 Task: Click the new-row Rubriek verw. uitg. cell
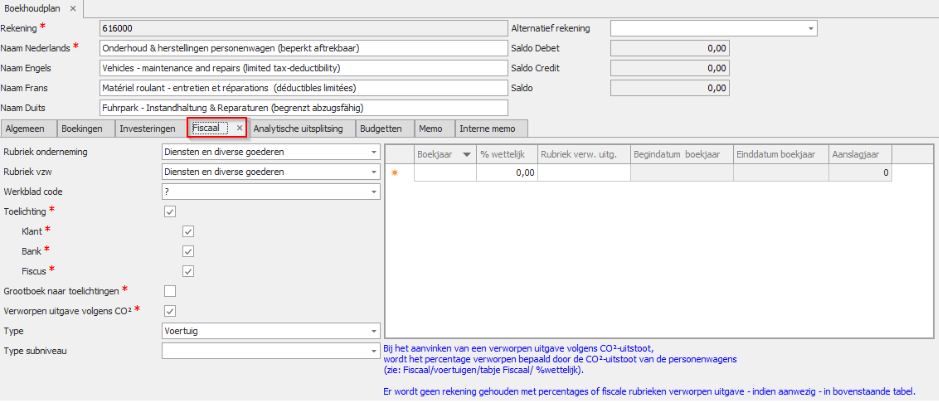pos(584,173)
